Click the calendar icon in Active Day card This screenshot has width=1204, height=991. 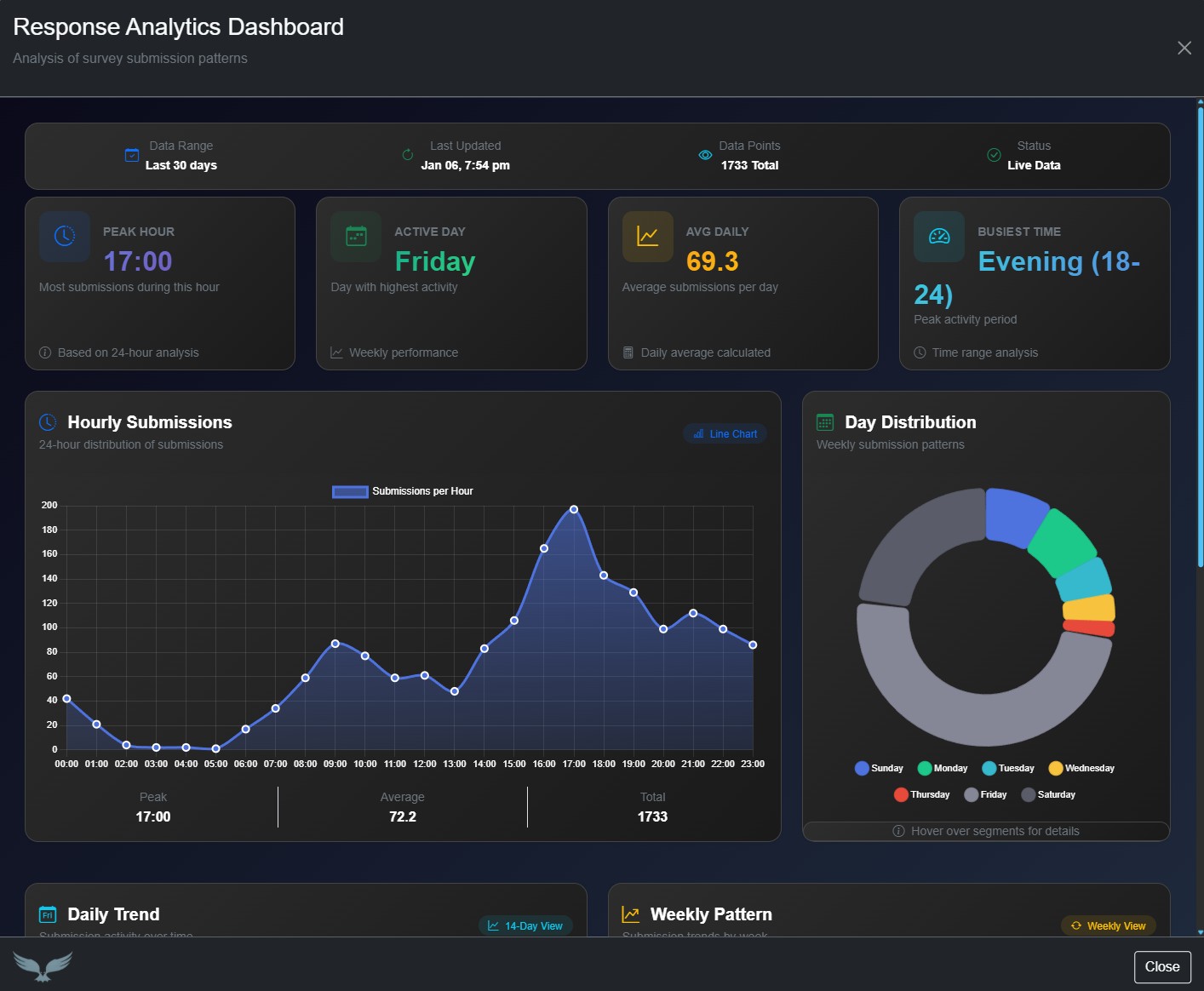tap(356, 236)
